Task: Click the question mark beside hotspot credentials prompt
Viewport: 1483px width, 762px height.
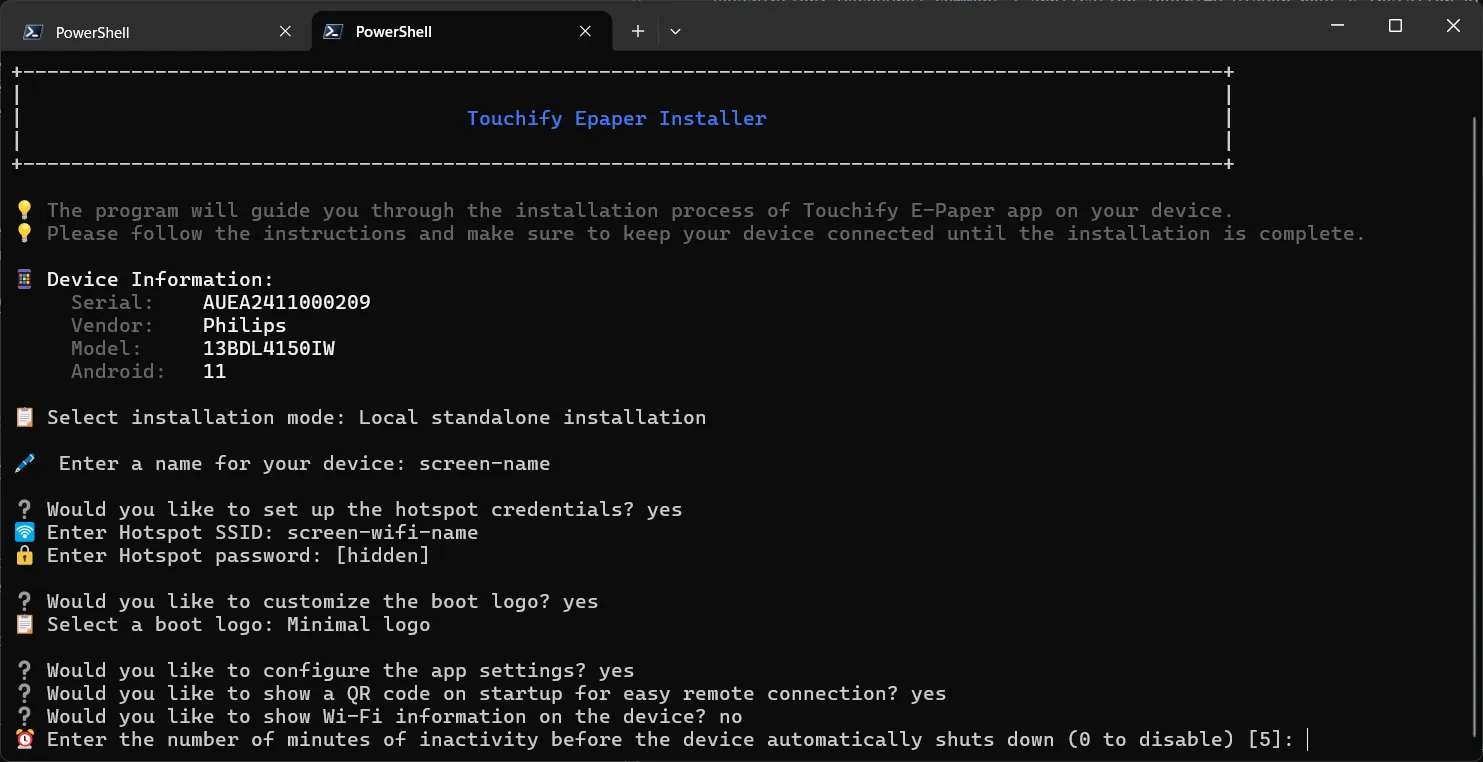Action: (25, 509)
